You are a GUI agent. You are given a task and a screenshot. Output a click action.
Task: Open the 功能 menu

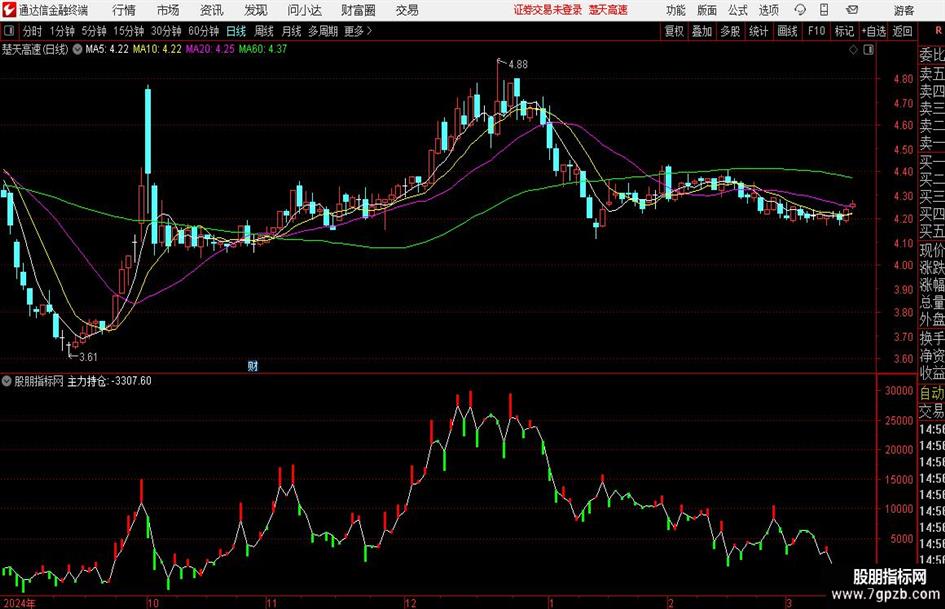[676, 10]
